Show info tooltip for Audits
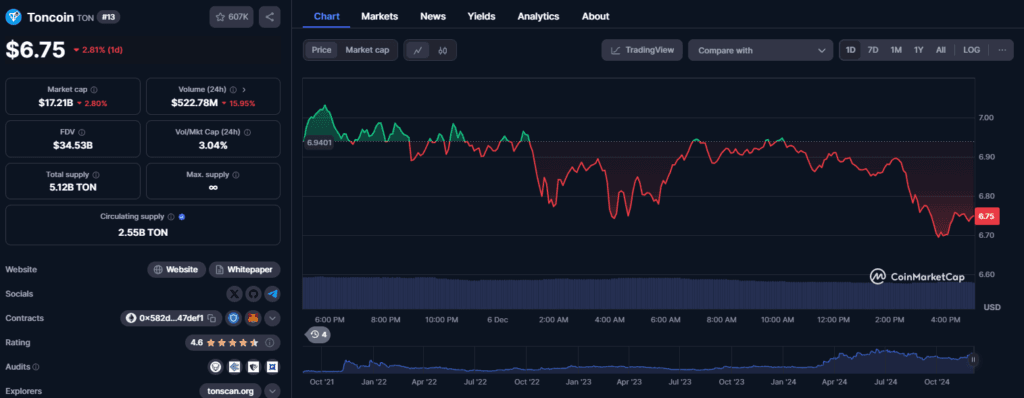1024x398 pixels. pyautogui.click(x=36, y=367)
